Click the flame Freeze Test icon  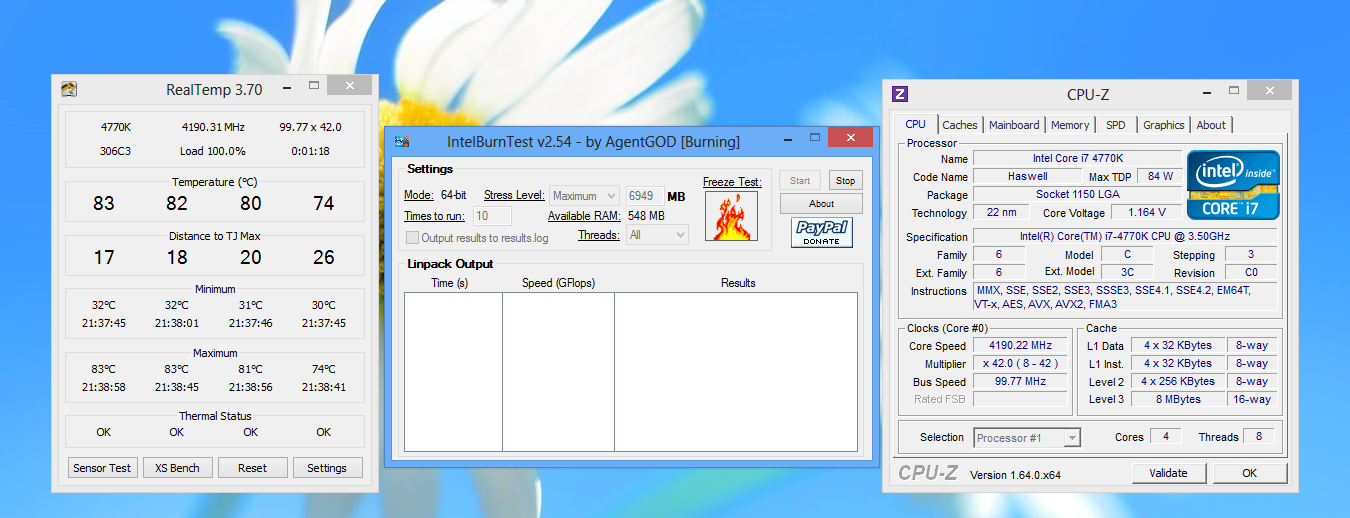tap(731, 217)
